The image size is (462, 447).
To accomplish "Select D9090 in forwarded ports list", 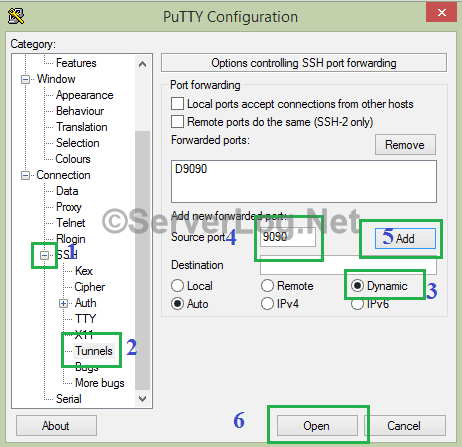I will [x=191, y=169].
